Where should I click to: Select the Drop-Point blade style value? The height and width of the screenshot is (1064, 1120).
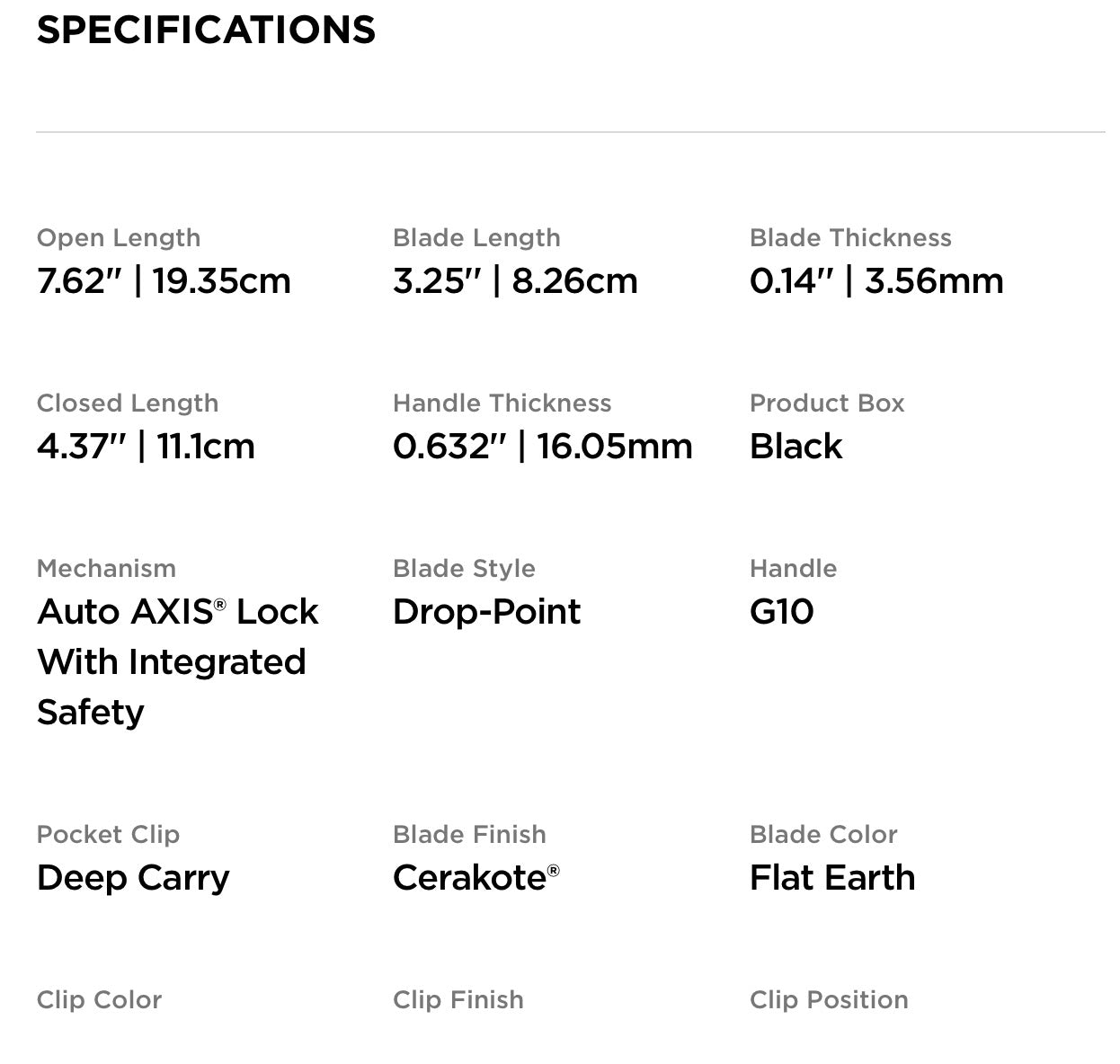pos(486,612)
